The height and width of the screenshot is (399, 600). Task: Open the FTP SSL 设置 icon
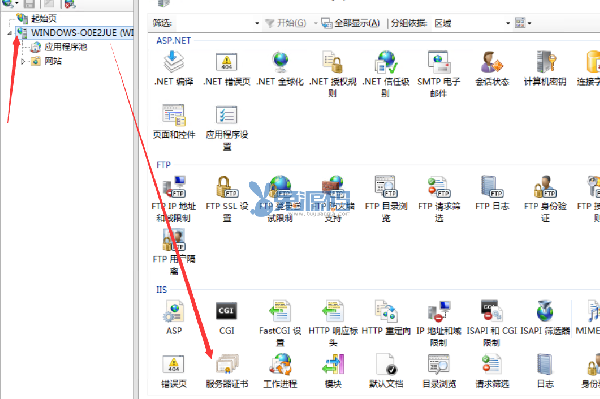click(x=227, y=199)
